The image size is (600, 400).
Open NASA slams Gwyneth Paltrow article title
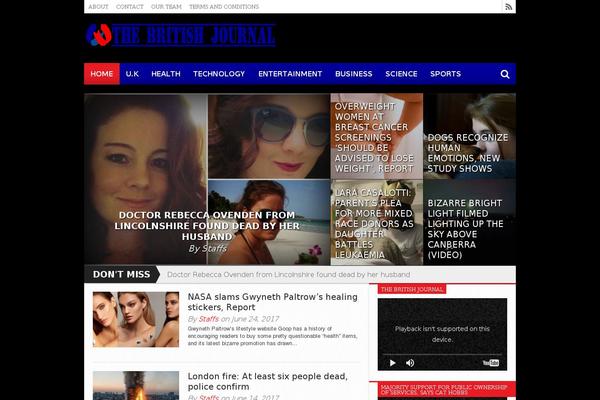(272, 302)
